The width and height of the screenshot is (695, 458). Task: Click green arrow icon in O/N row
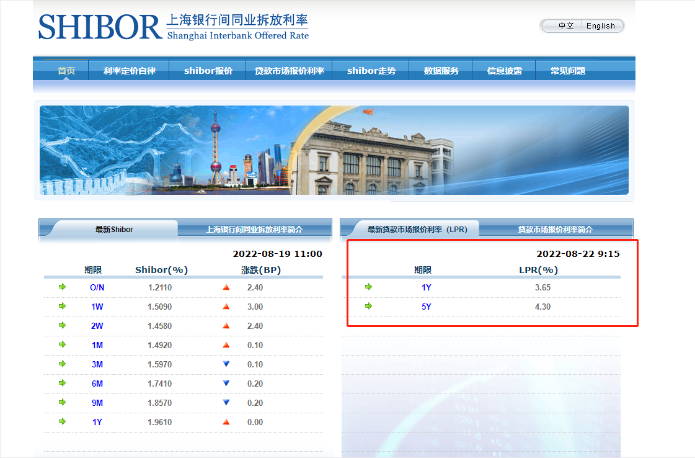(x=62, y=287)
